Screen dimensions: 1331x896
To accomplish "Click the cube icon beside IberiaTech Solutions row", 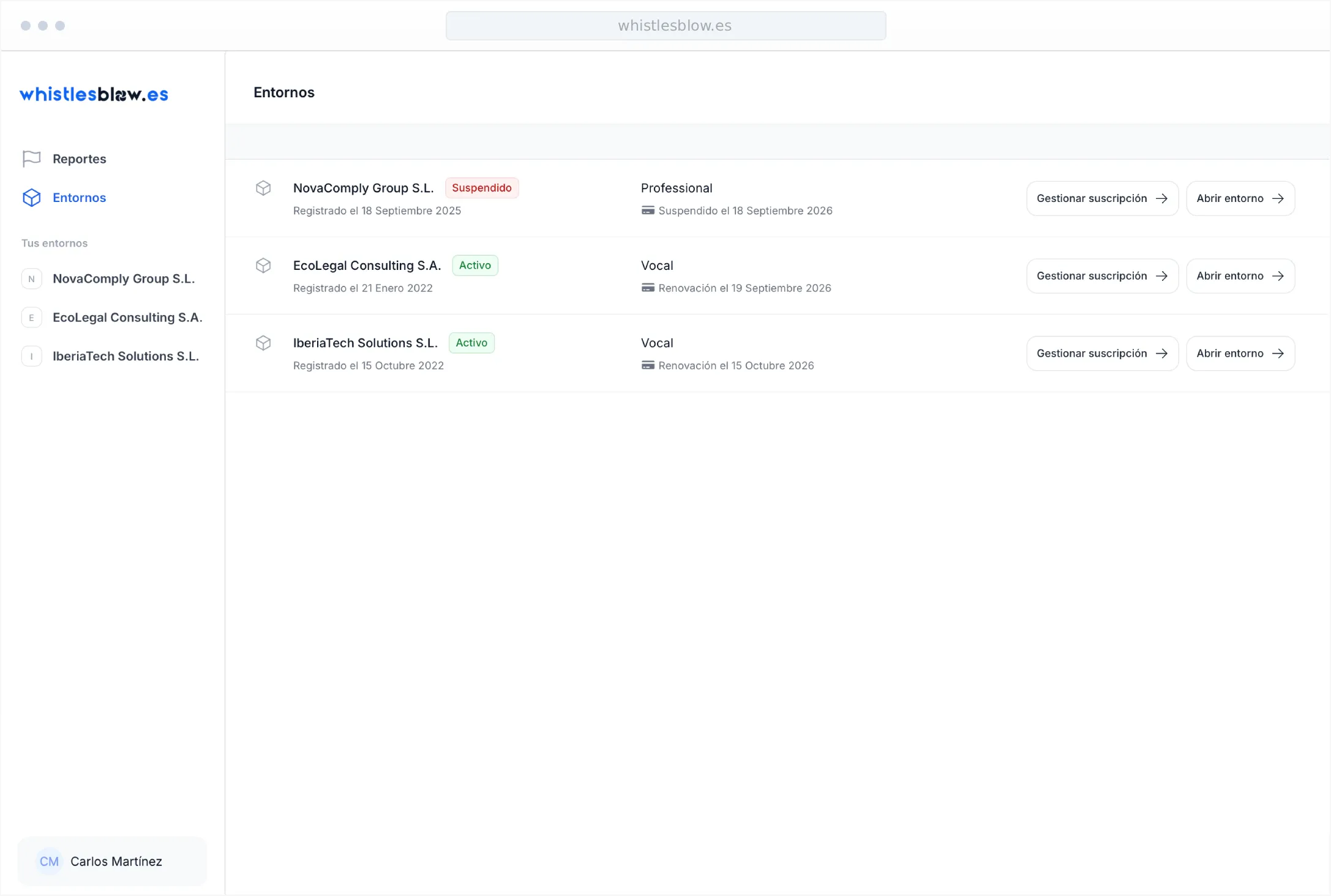I will tap(263, 343).
